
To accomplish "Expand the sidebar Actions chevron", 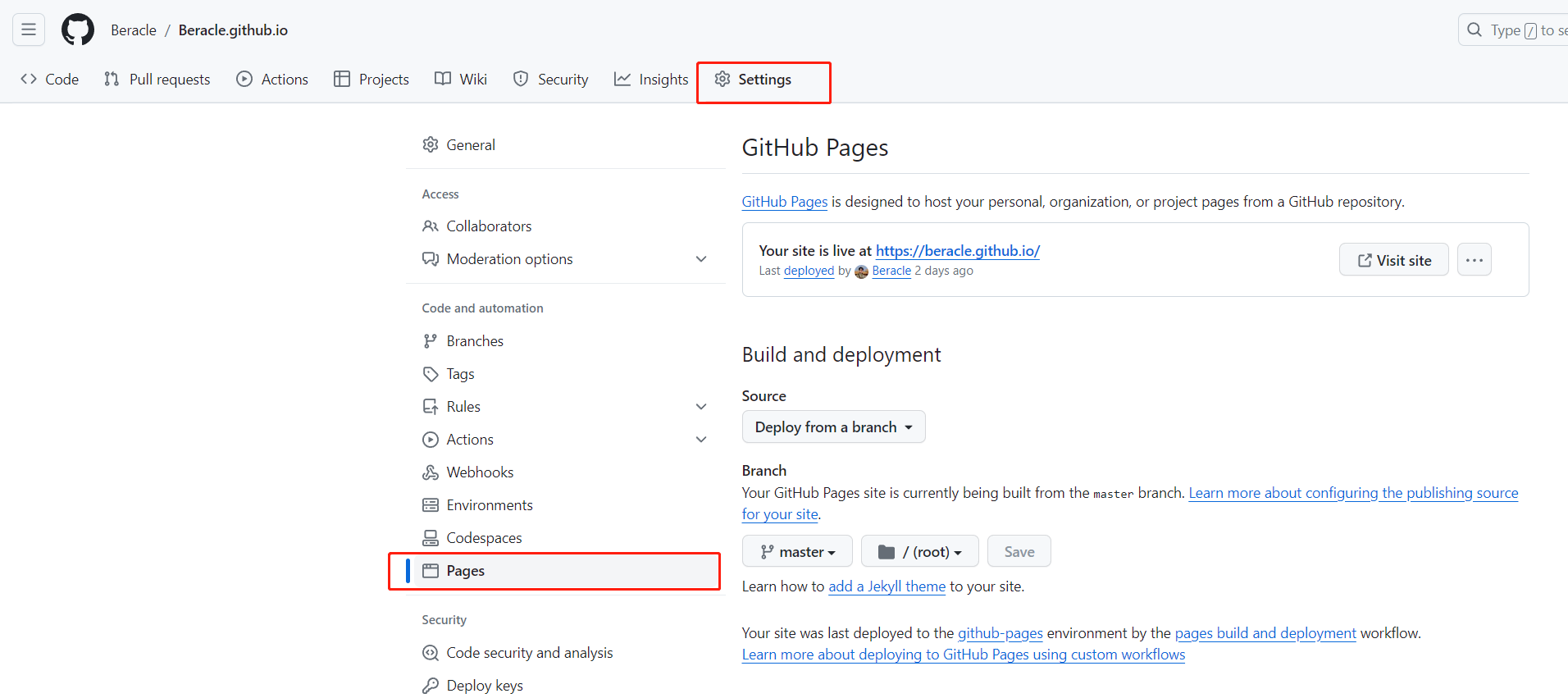I will pyautogui.click(x=701, y=440).
